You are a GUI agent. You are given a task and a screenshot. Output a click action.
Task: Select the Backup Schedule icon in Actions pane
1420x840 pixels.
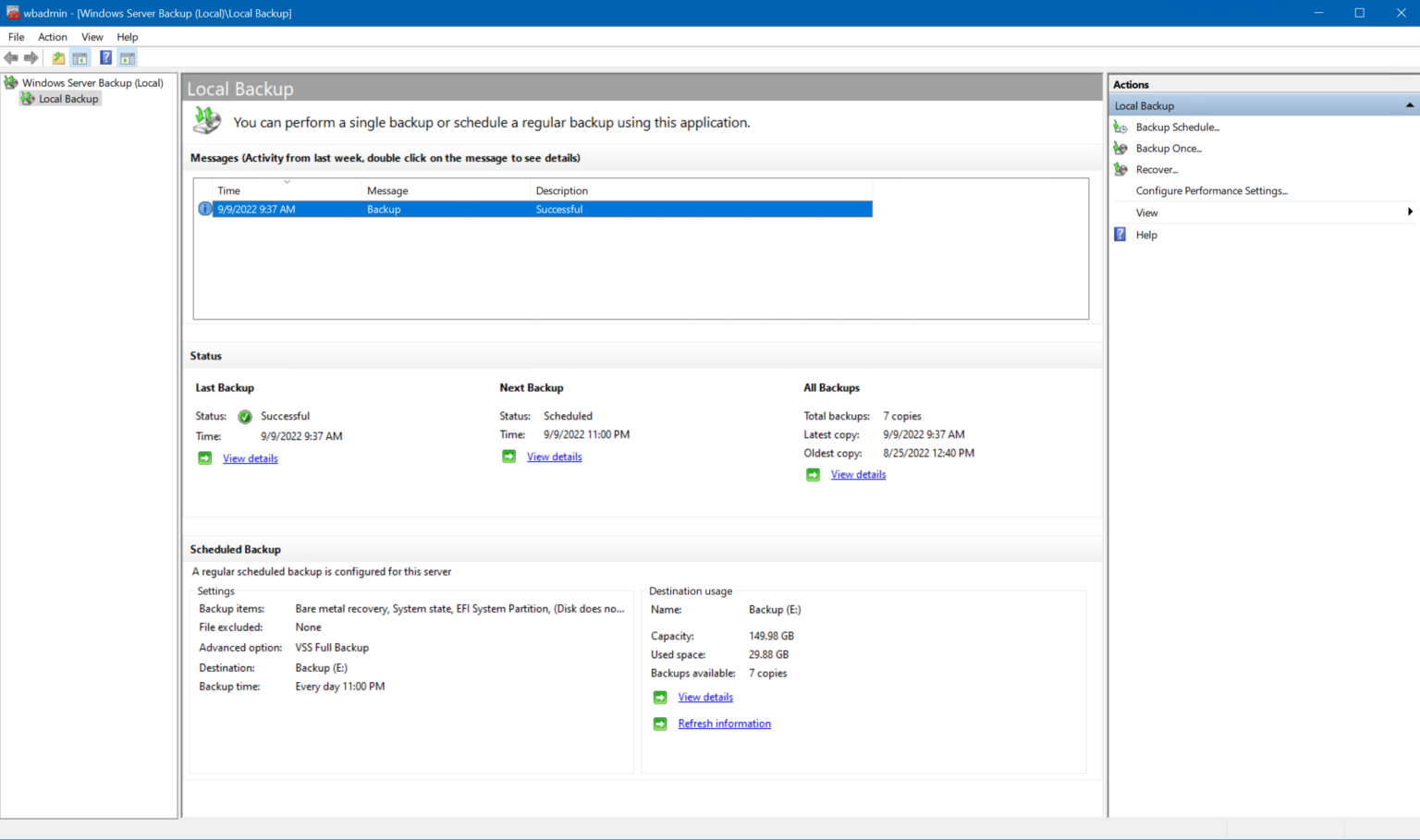(1120, 127)
